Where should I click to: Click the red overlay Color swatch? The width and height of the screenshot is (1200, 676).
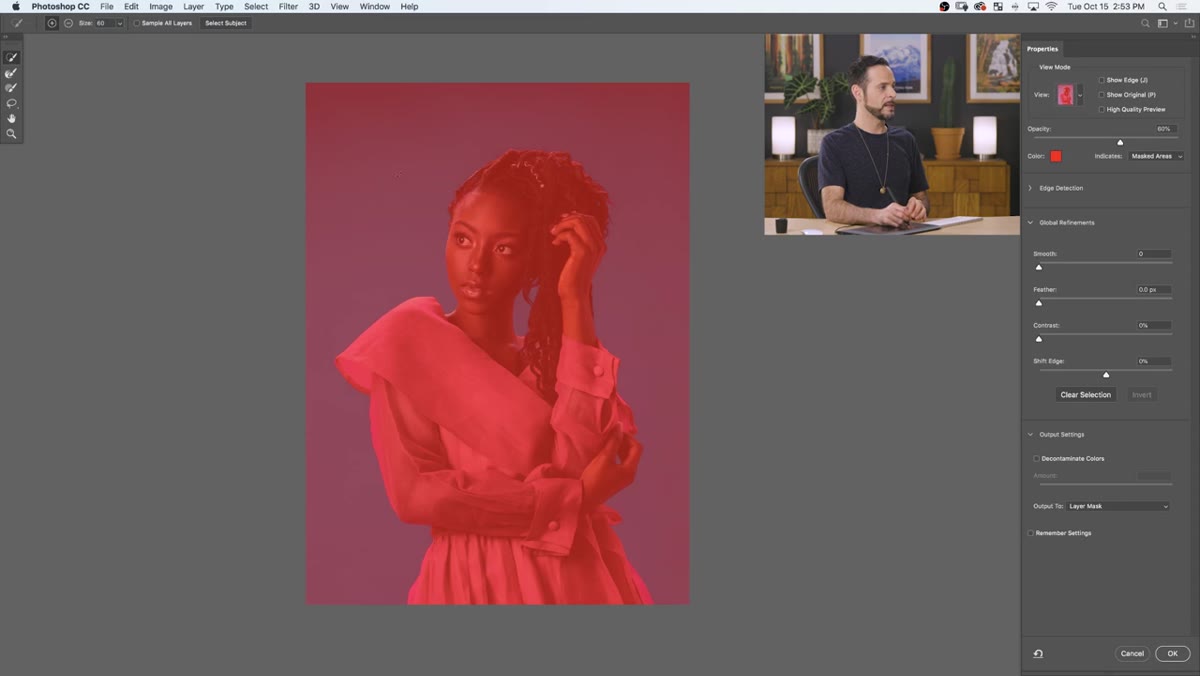pos(1055,156)
